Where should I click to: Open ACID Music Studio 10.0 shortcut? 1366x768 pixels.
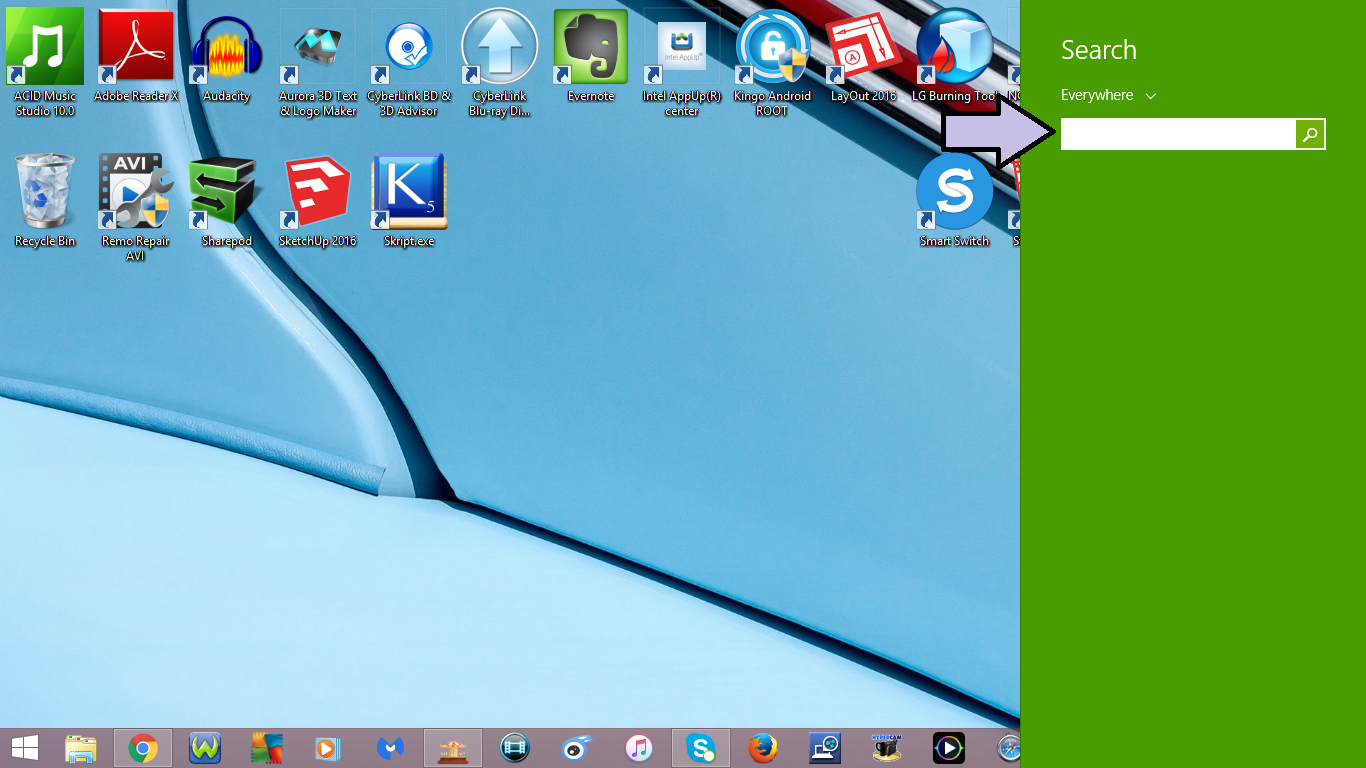pyautogui.click(x=45, y=62)
